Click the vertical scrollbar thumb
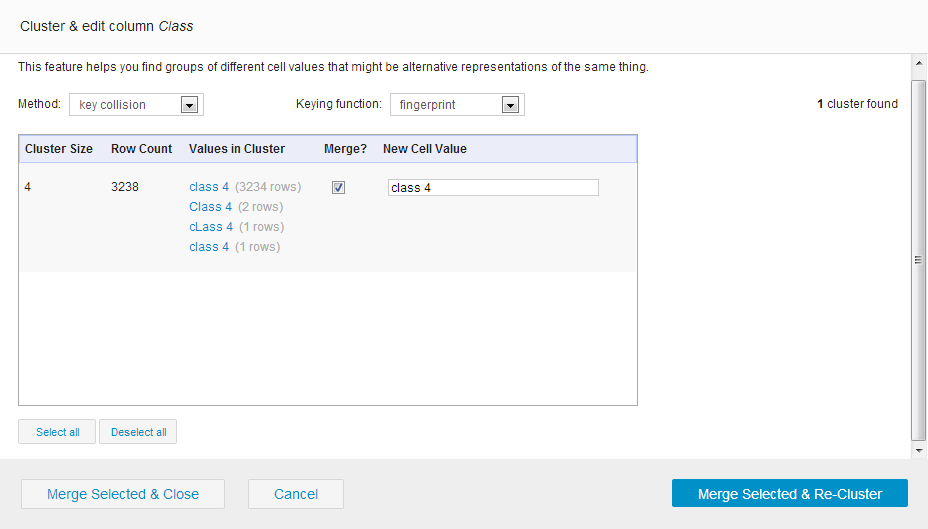The width and height of the screenshot is (928, 529). coord(919,260)
